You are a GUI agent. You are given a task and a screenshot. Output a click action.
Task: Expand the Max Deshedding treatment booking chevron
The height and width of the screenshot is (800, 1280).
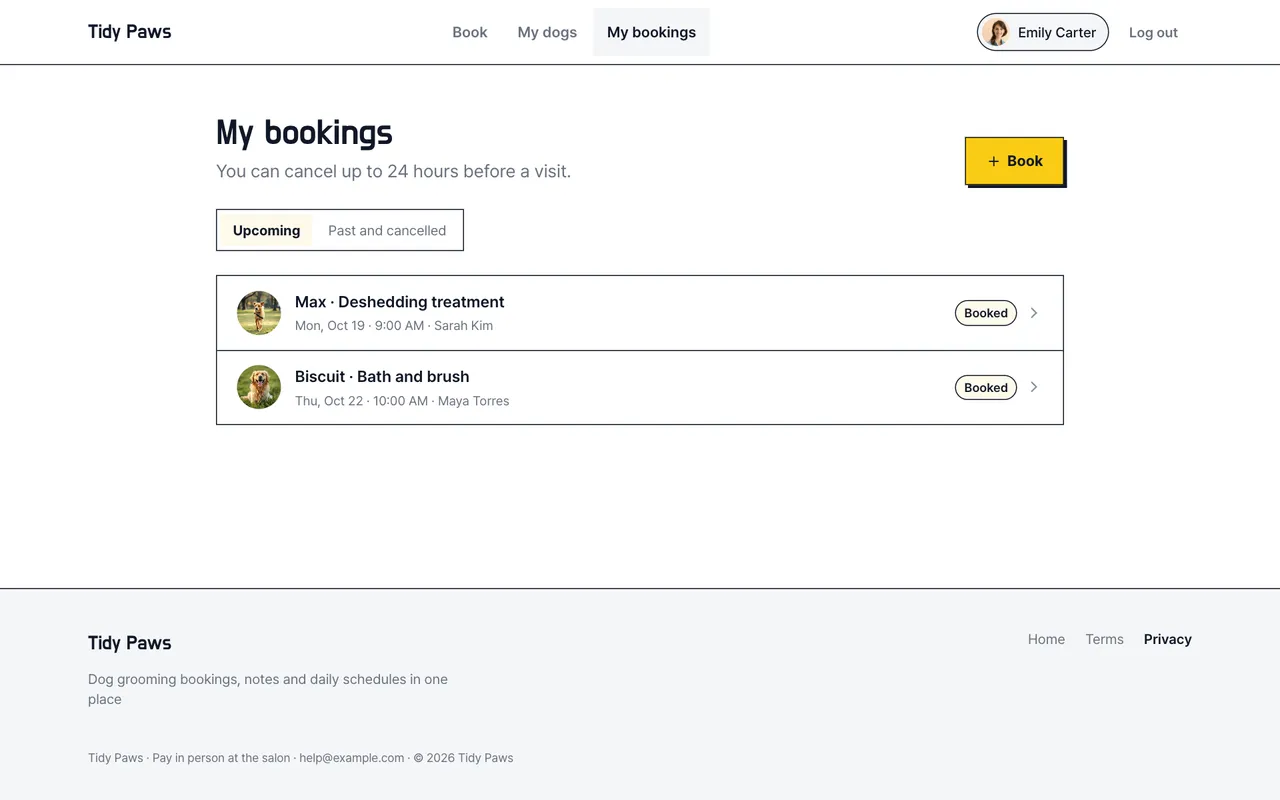coord(1034,313)
